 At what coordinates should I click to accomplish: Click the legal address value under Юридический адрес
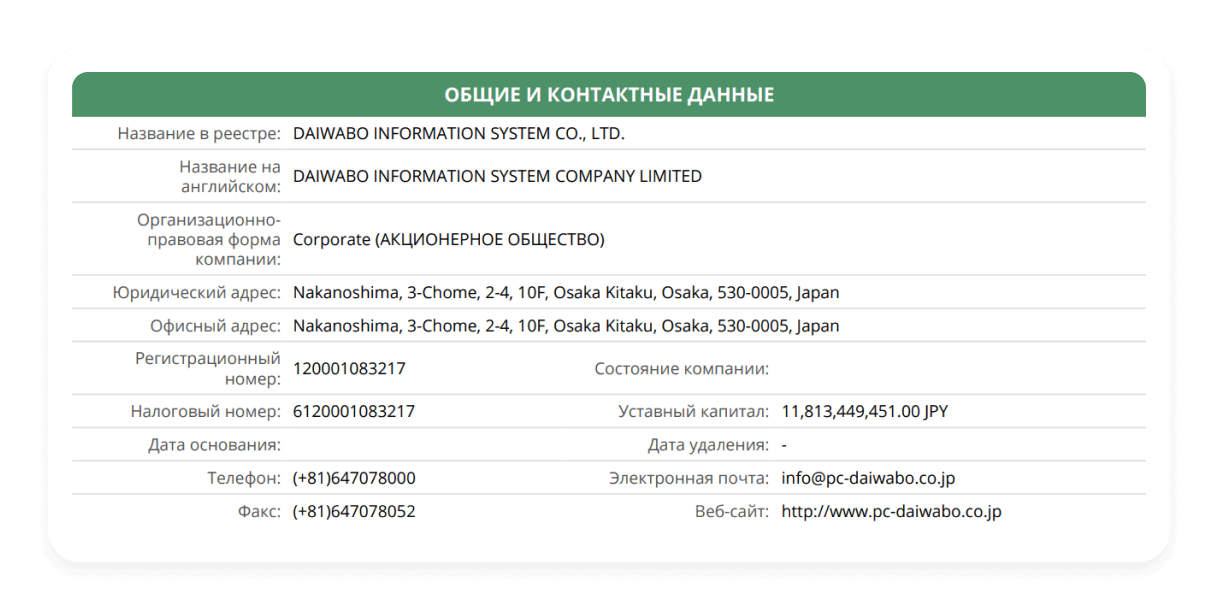click(x=566, y=294)
